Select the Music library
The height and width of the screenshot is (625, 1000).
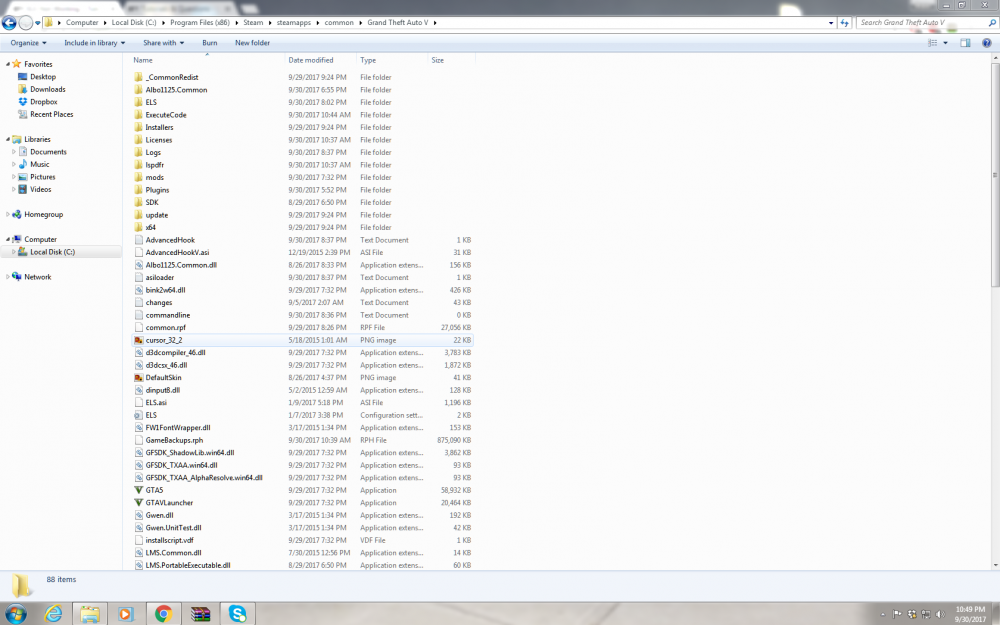pos(40,164)
